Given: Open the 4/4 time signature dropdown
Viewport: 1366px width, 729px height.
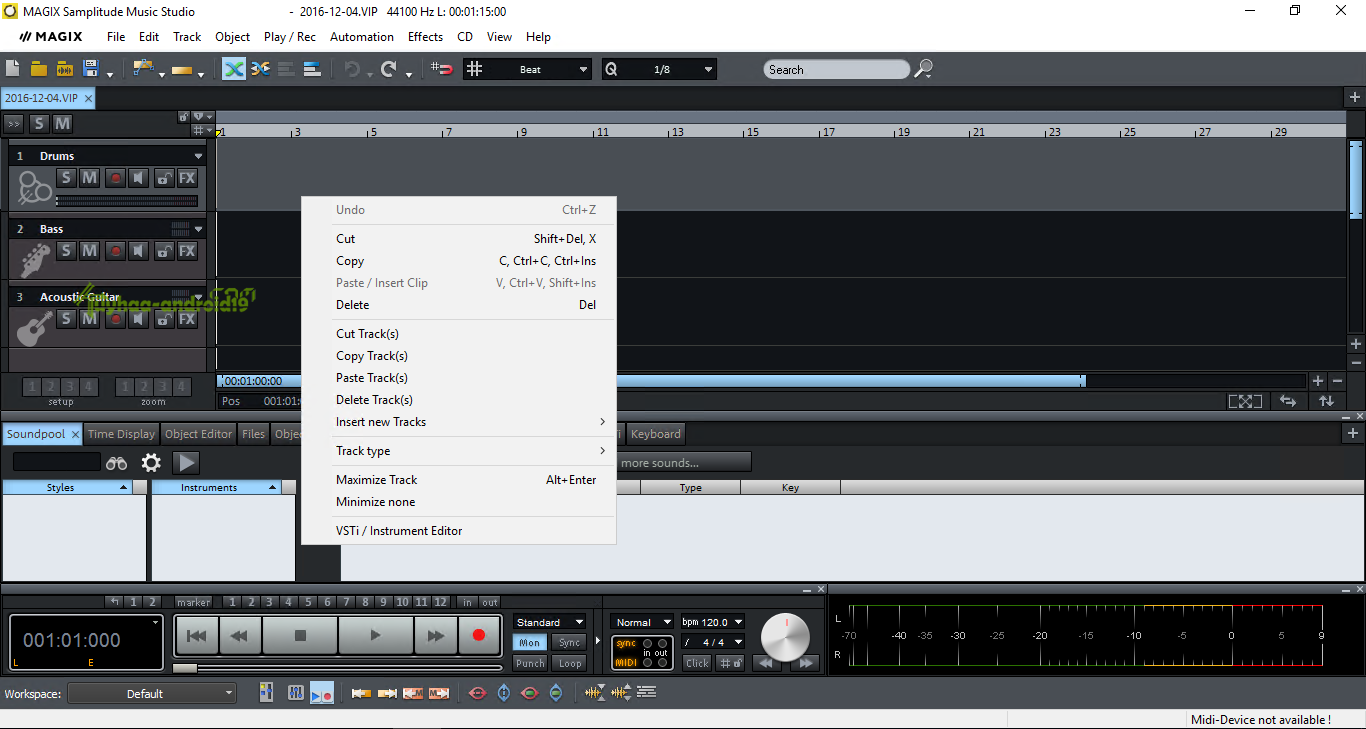Looking at the screenshot, I should 713,642.
